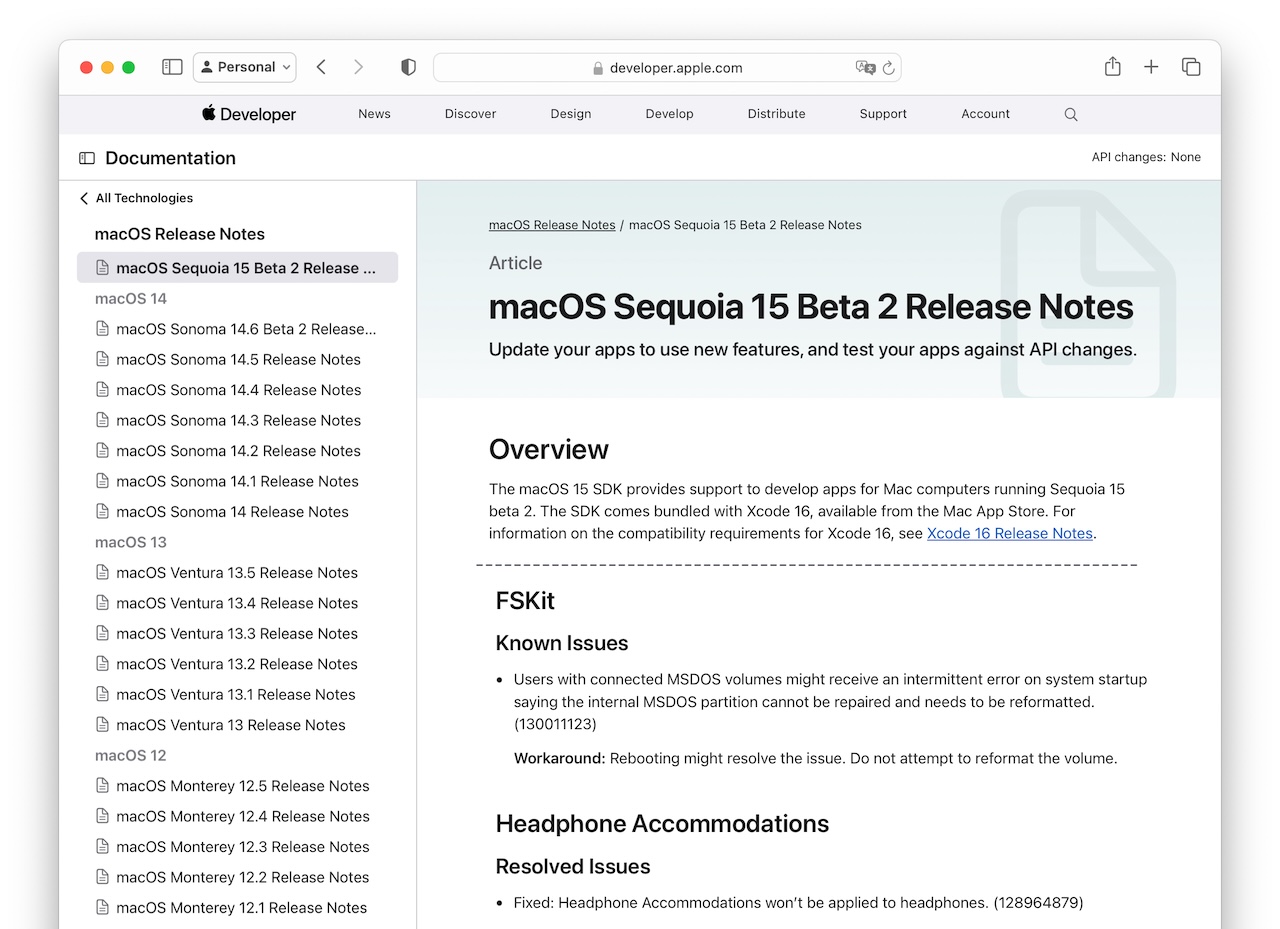The image size is (1280, 929).
Task: Click the translate icon in address bar
Action: [x=865, y=68]
